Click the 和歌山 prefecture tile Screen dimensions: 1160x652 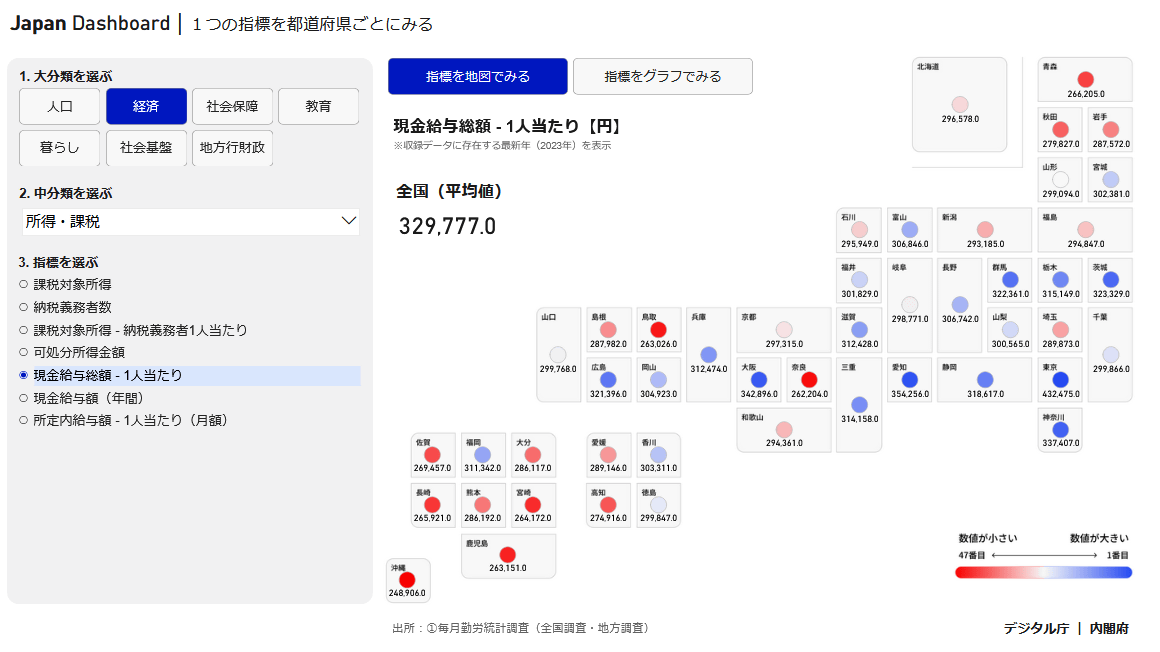coord(783,430)
